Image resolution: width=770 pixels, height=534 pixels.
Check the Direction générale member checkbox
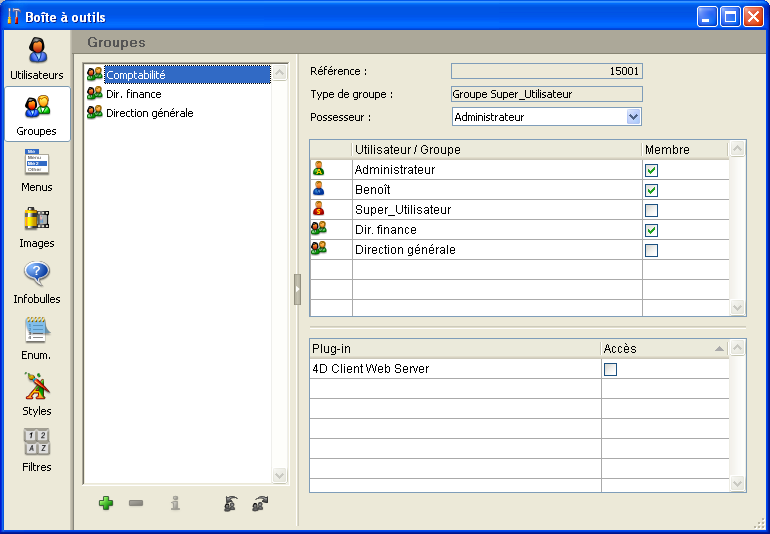click(652, 251)
